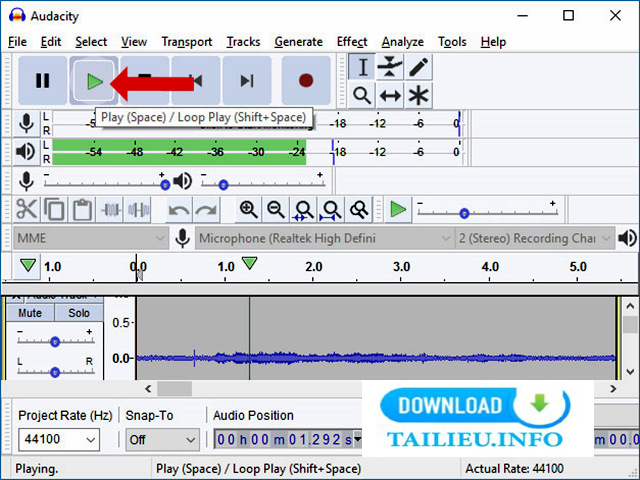Click the timeline green triangle pin button
The image size is (640, 480).
(x=27, y=266)
